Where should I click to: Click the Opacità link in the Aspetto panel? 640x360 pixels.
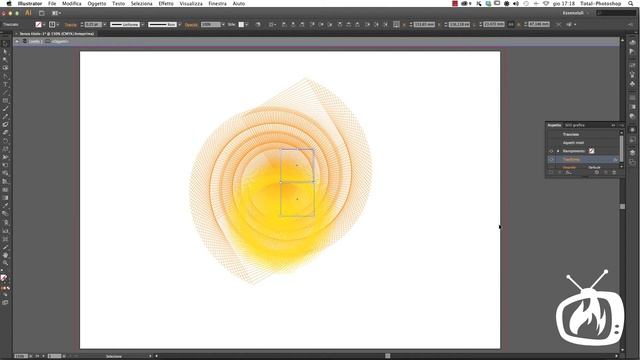[x=569, y=167]
